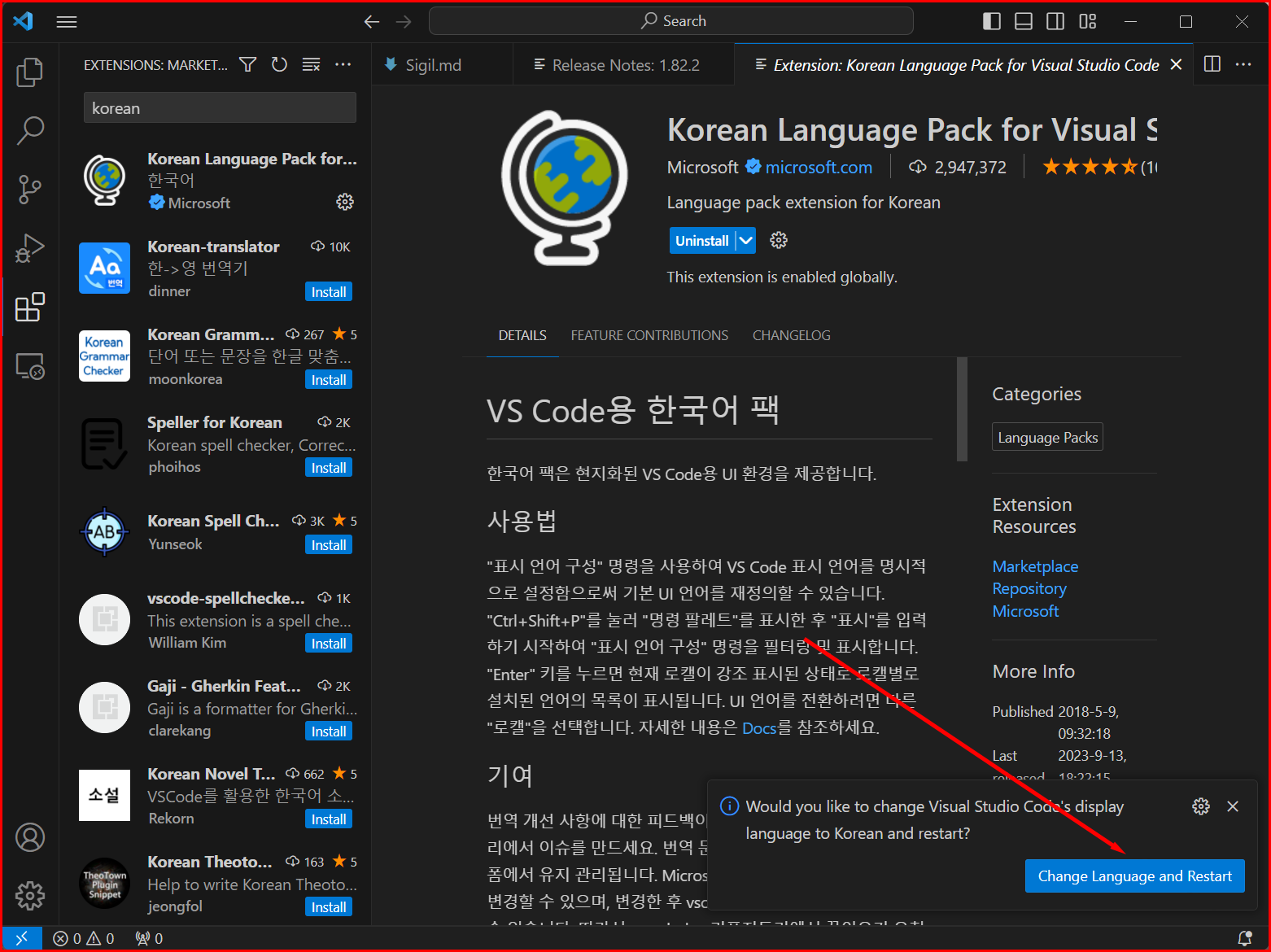Toggle the primary side bar layout icon

click(992, 21)
